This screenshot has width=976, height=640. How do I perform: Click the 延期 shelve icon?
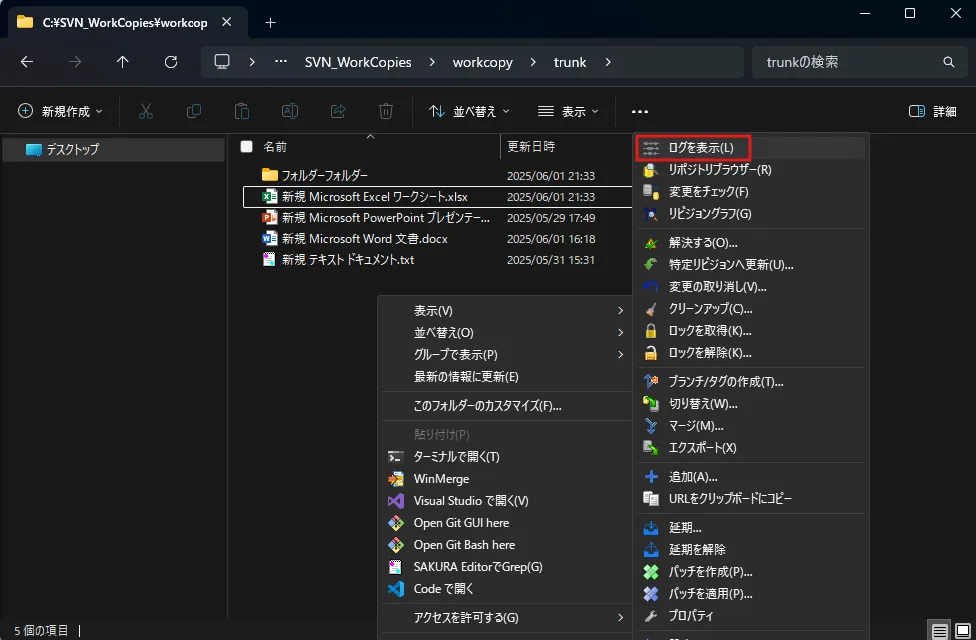pos(650,528)
